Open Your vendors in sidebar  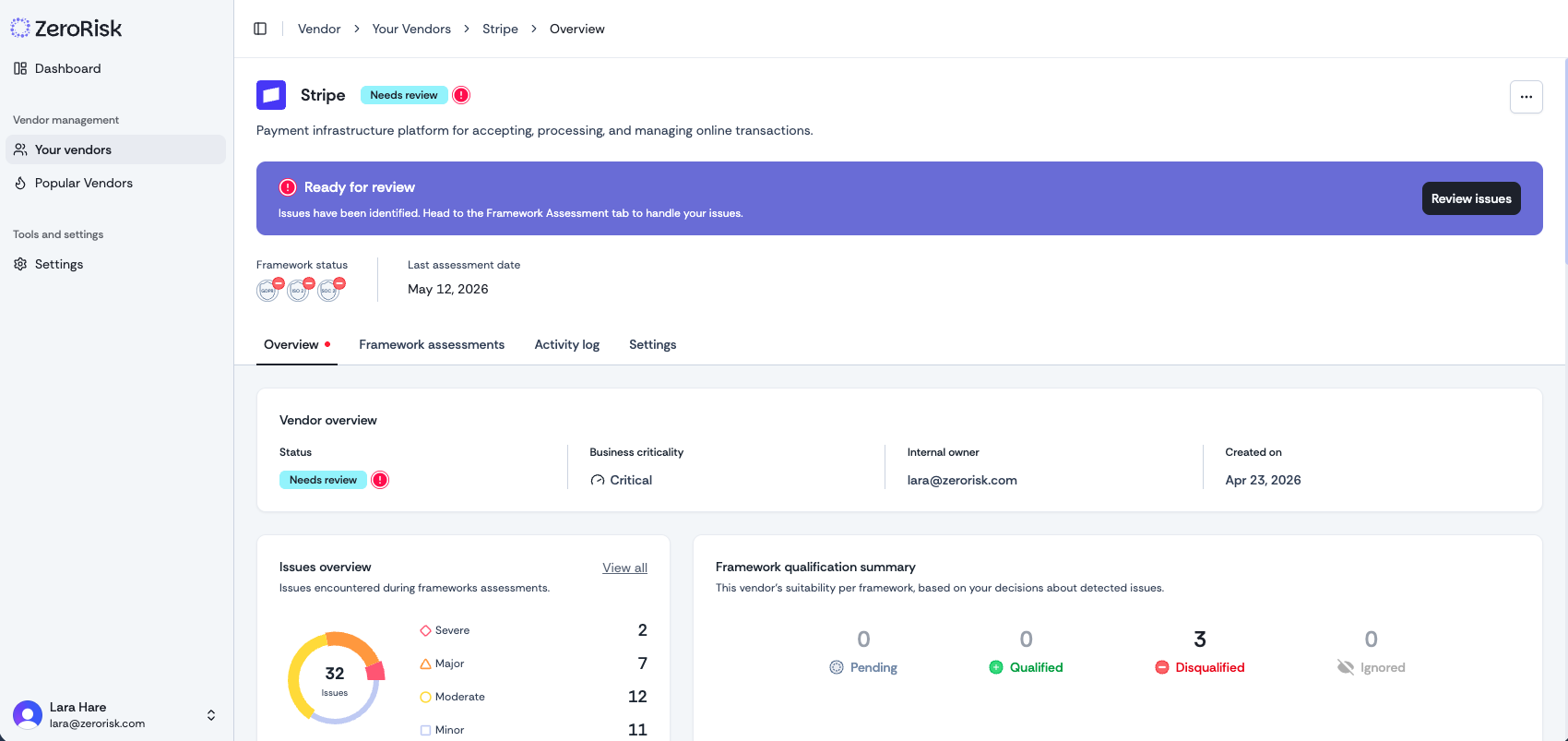(115, 149)
